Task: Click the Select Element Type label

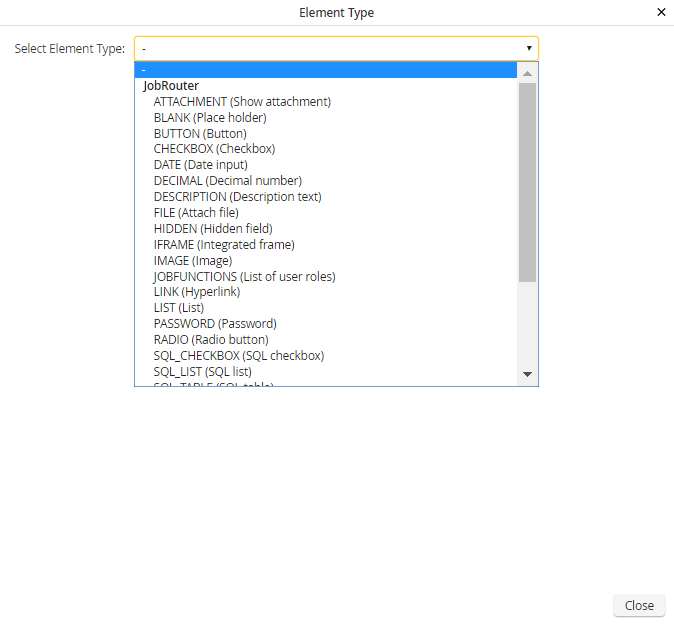Action: click(70, 49)
